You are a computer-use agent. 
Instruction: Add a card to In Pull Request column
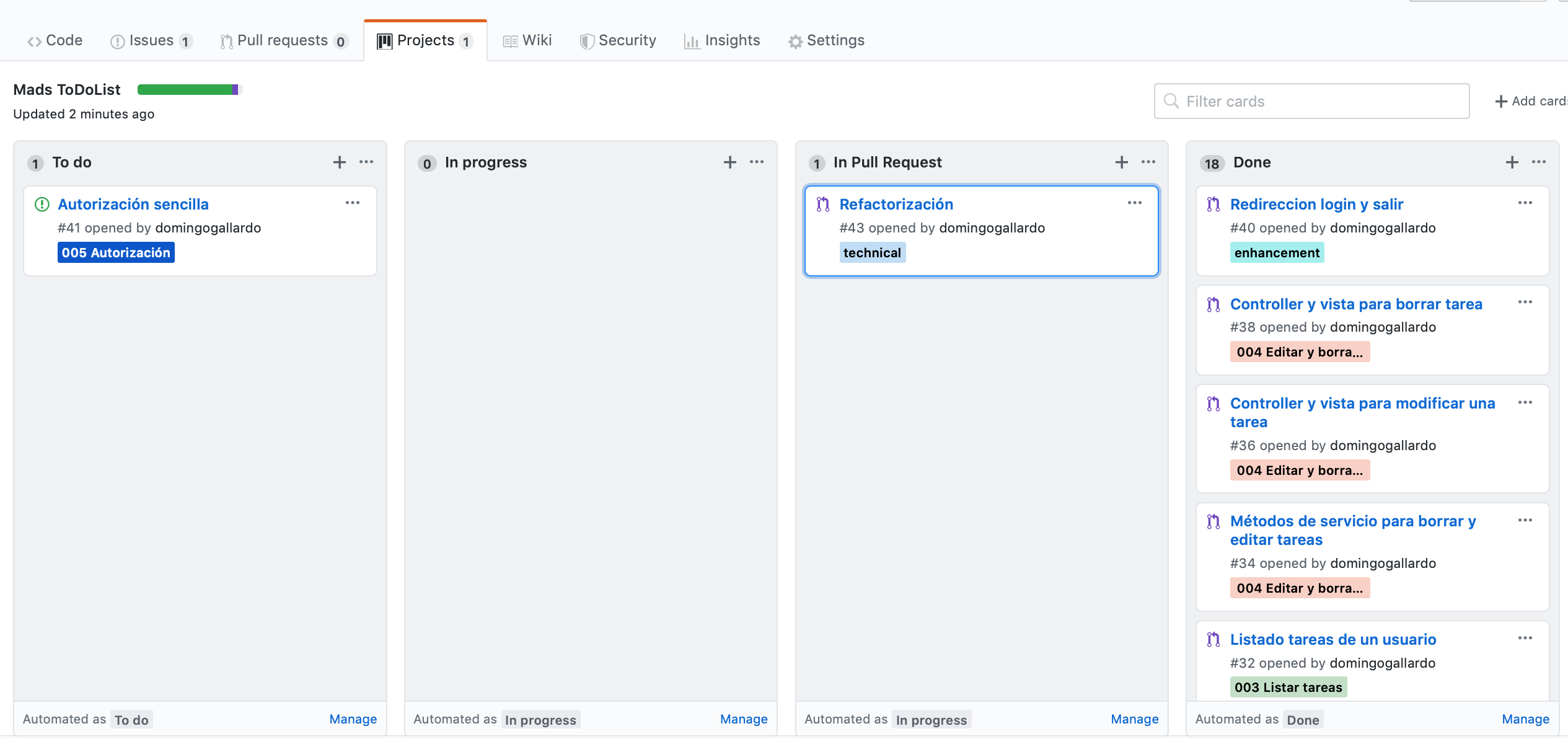(1121, 162)
